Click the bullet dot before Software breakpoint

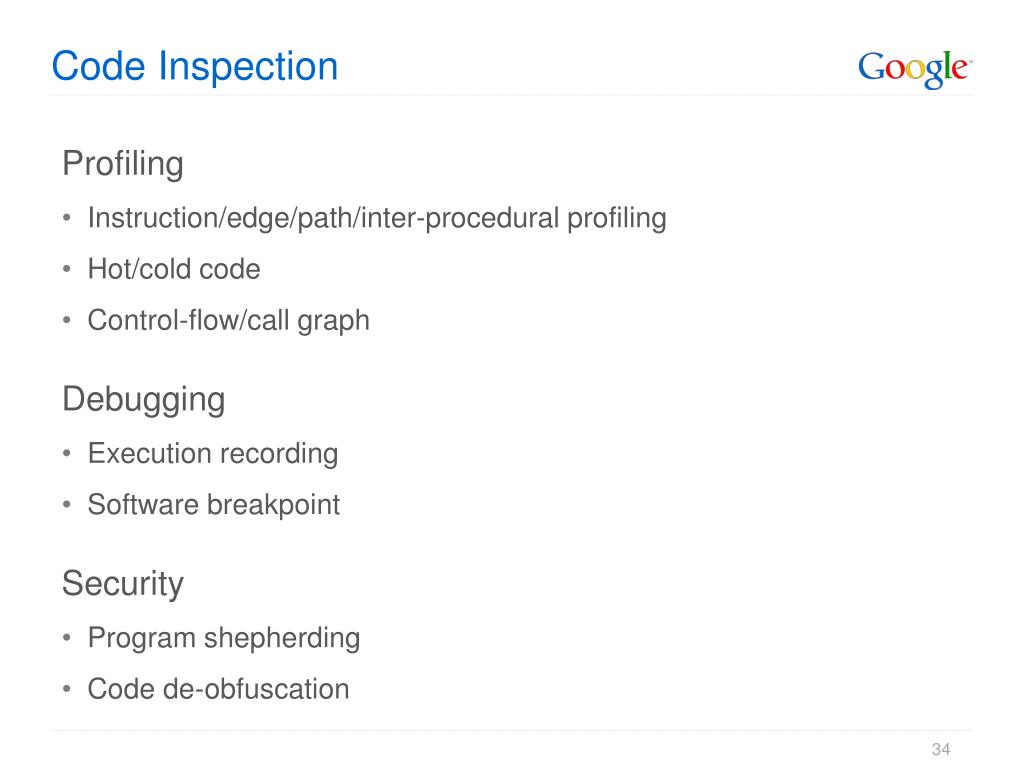coord(67,504)
